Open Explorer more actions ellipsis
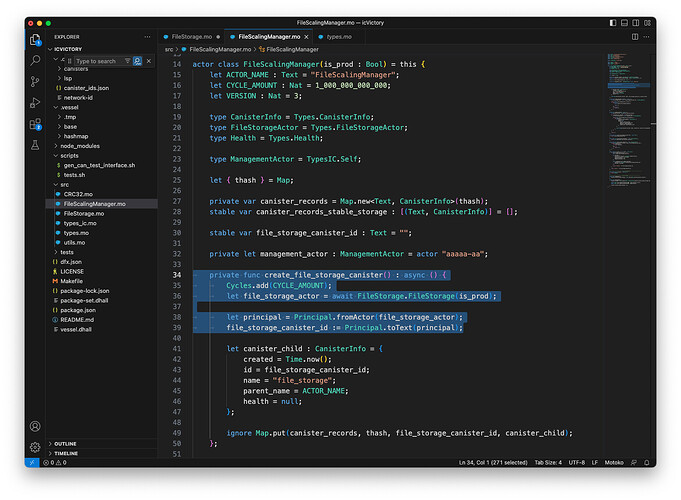Image resolution: width=681 pixels, height=500 pixels. 147,37
